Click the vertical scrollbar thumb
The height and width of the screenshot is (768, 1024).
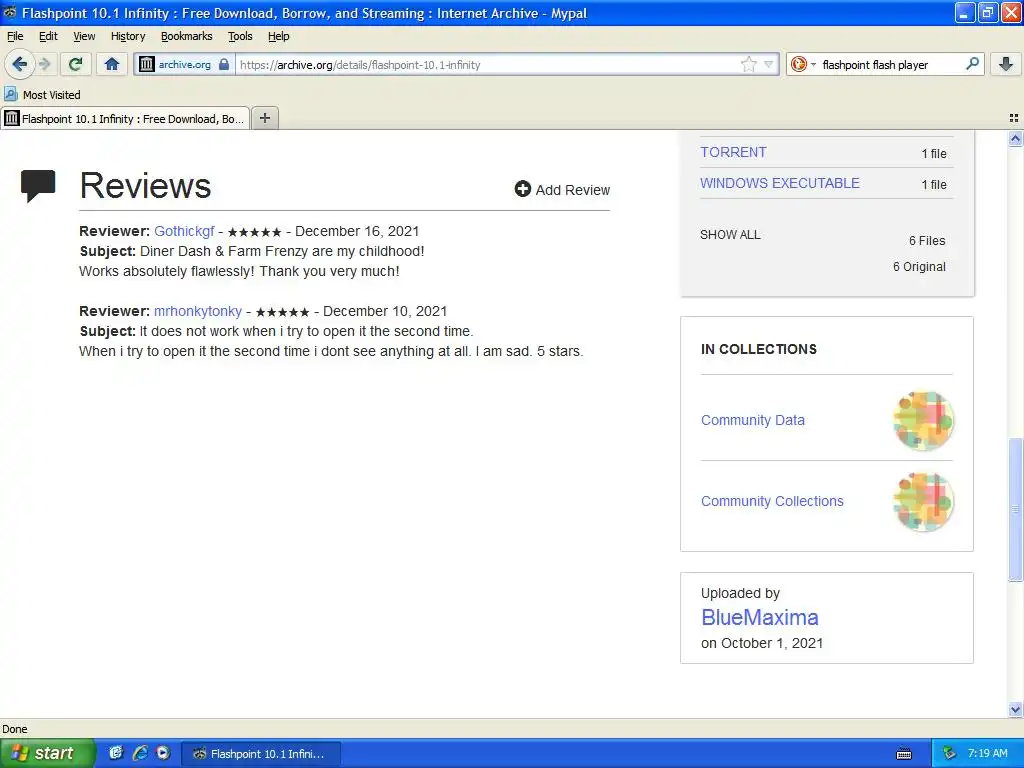point(1015,509)
